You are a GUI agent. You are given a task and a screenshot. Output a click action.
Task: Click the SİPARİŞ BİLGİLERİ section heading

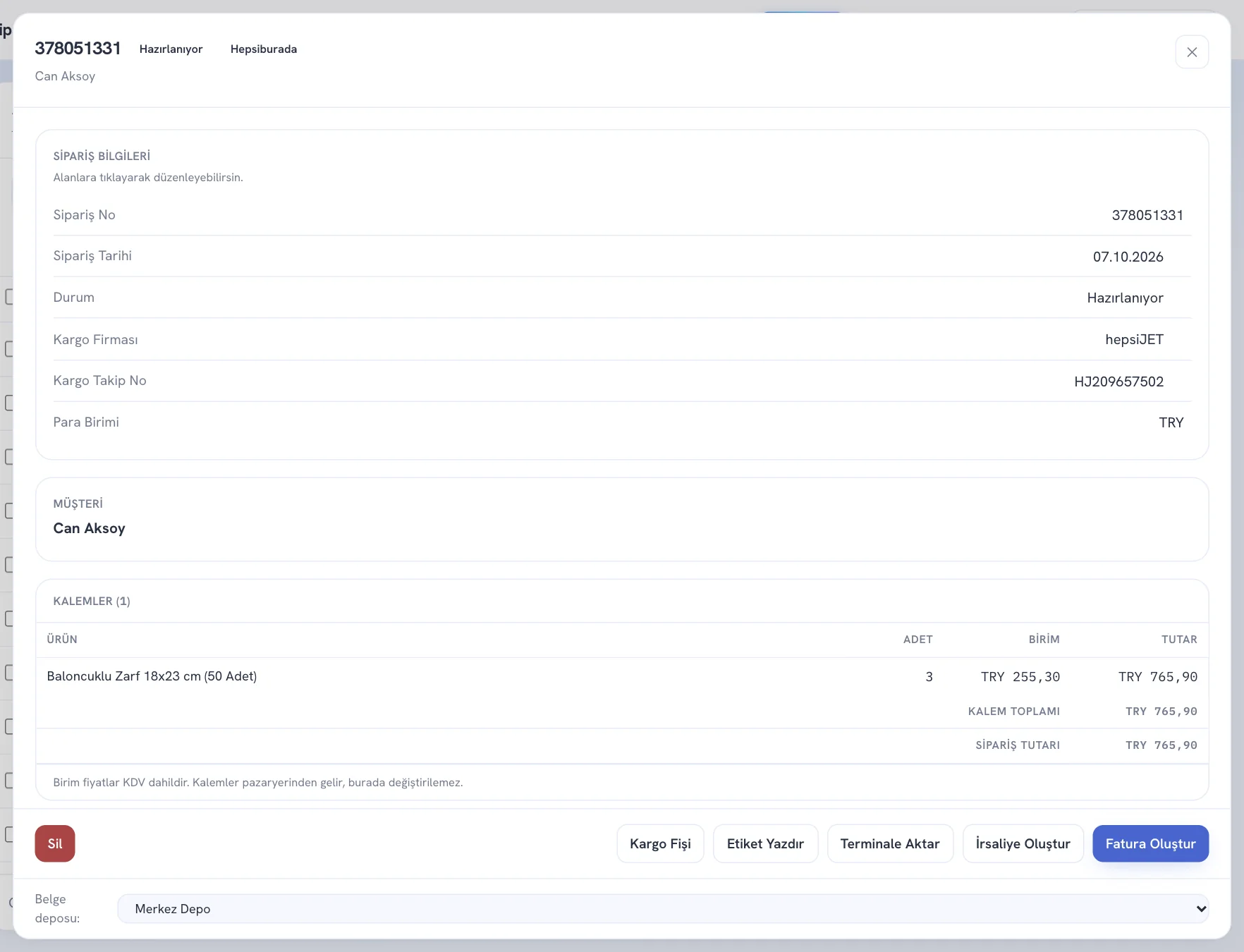point(102,156)
